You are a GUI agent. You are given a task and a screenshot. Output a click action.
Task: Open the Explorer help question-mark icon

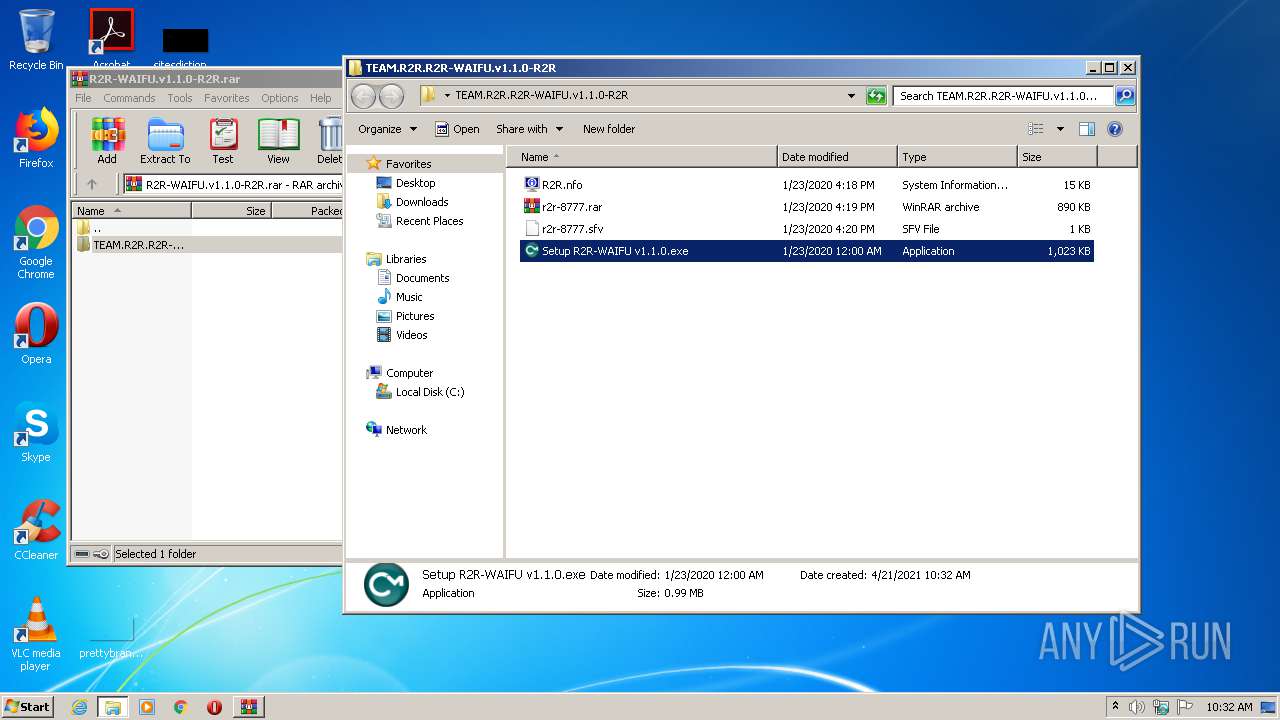tap(1115, 129)
